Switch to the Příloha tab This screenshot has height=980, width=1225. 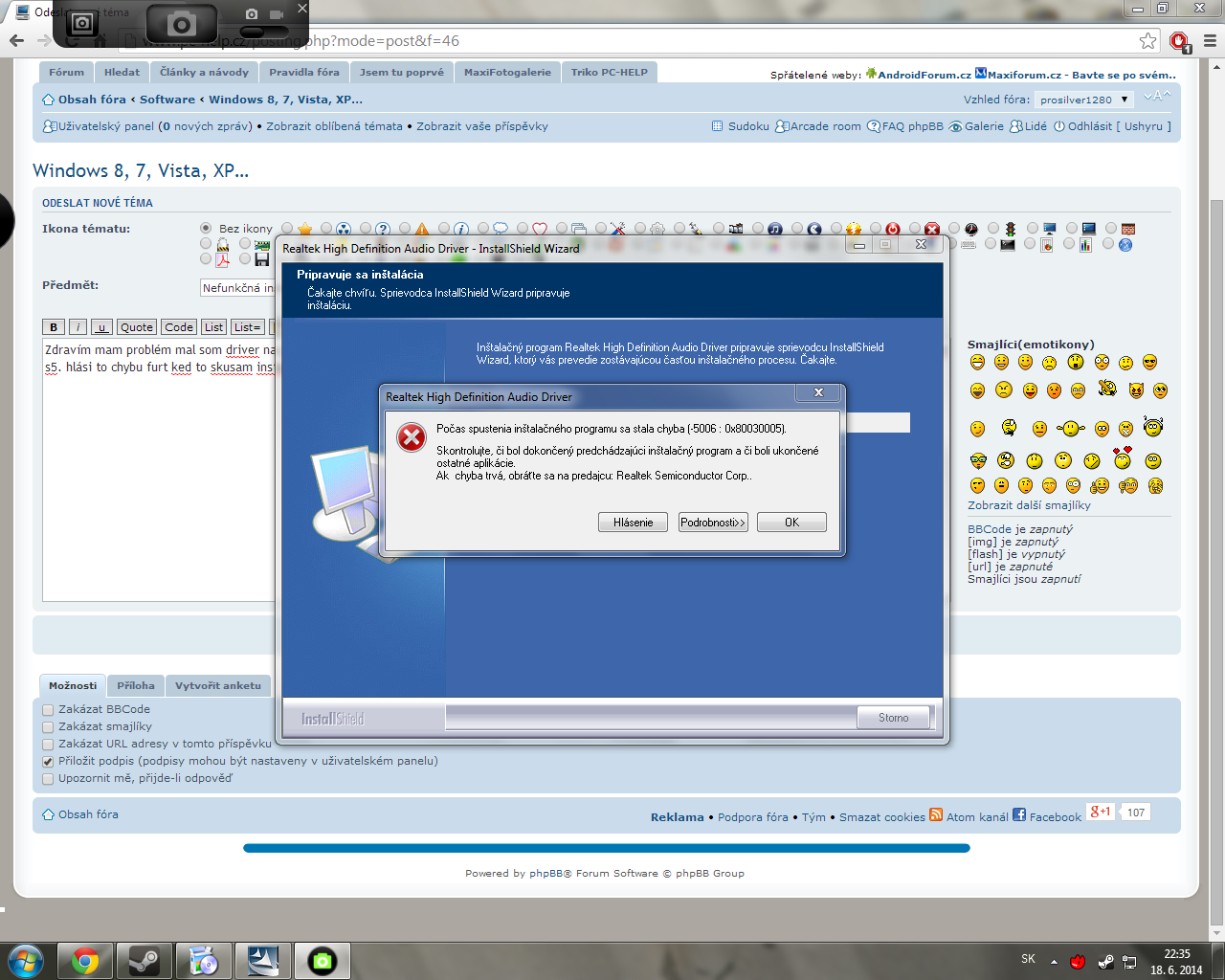tap(136, 685)
